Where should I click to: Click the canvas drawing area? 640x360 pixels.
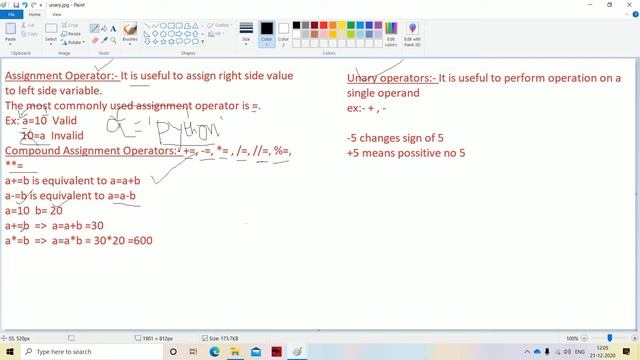click(x=318, y=194)
